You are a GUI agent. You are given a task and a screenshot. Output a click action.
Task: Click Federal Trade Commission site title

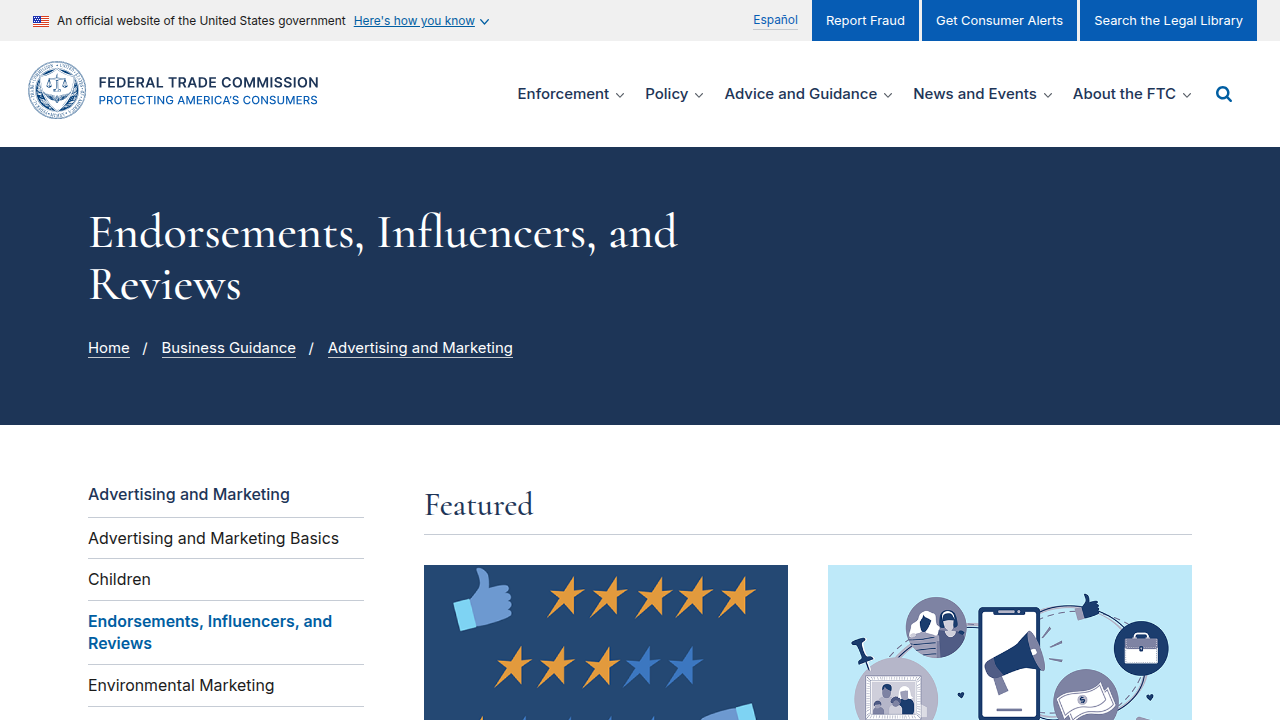208,82
